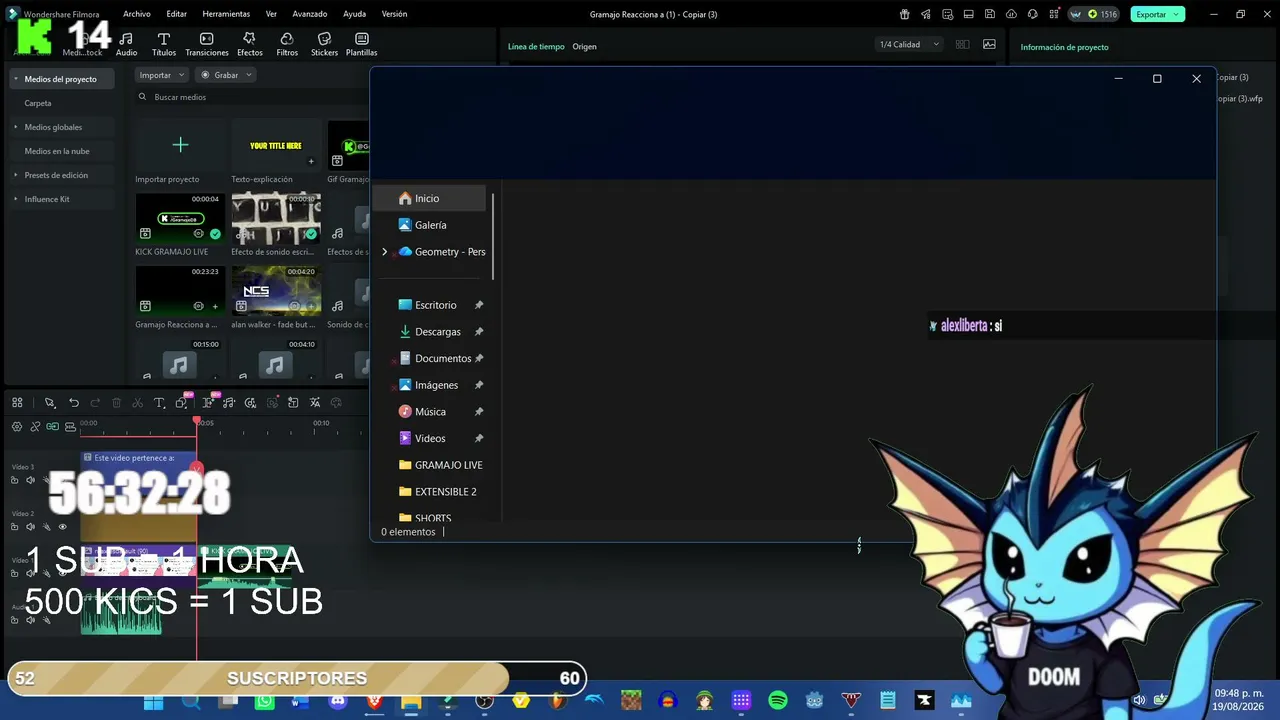Click the translate icon in timeline toolbar
This screenshot has height=720, width=1280.
coord(315,403)
